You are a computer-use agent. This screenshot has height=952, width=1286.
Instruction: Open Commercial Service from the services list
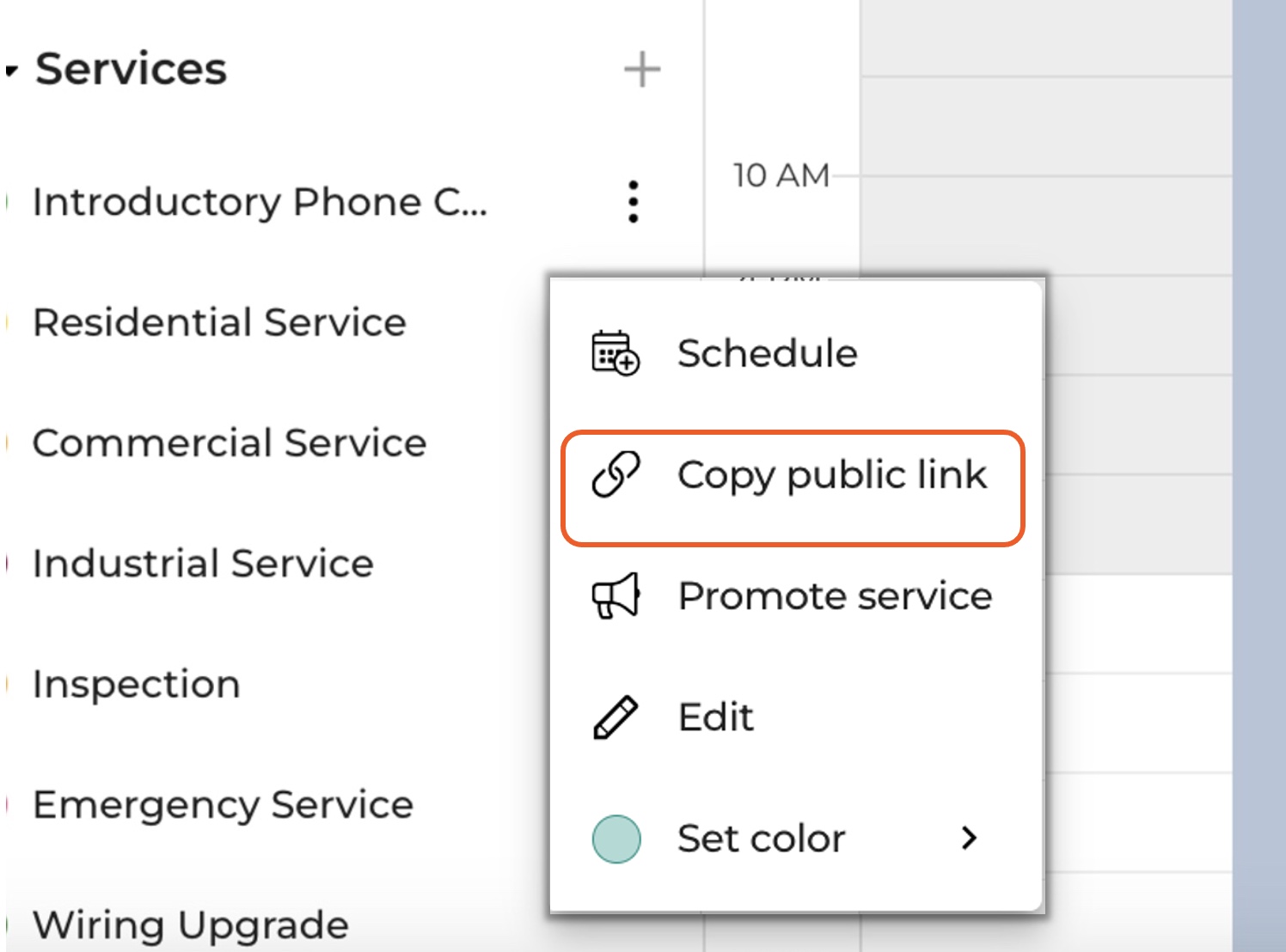pyautogui.click(x=230, y=443)
